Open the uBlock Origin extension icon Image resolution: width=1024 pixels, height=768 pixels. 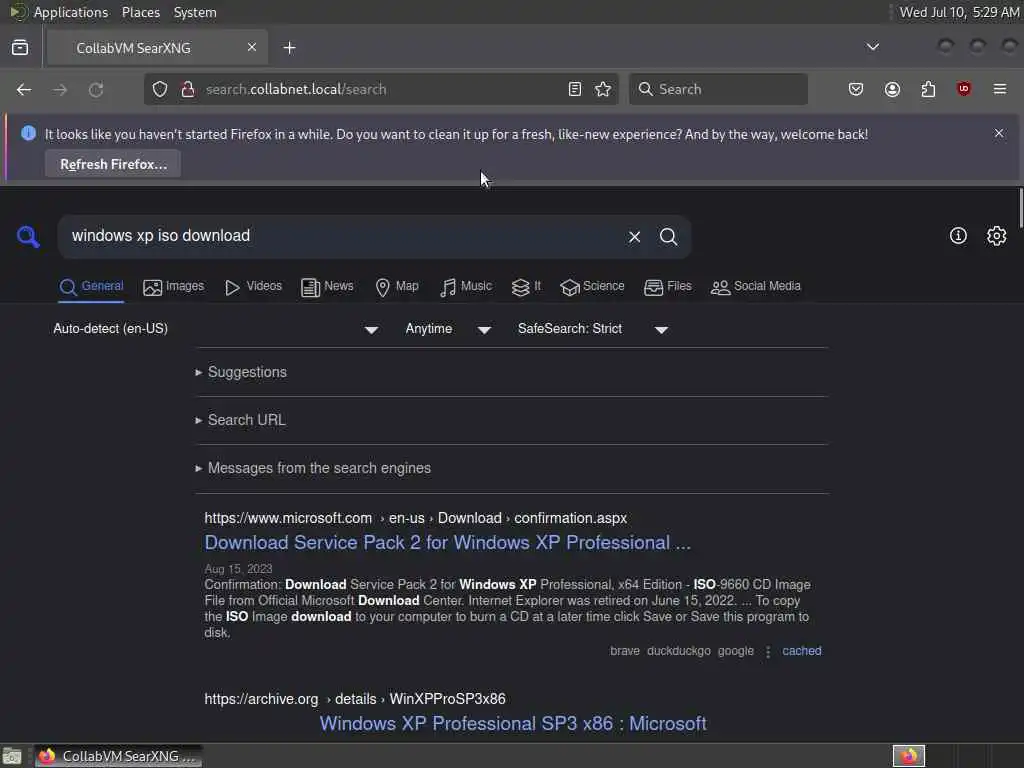click(963, 89)
